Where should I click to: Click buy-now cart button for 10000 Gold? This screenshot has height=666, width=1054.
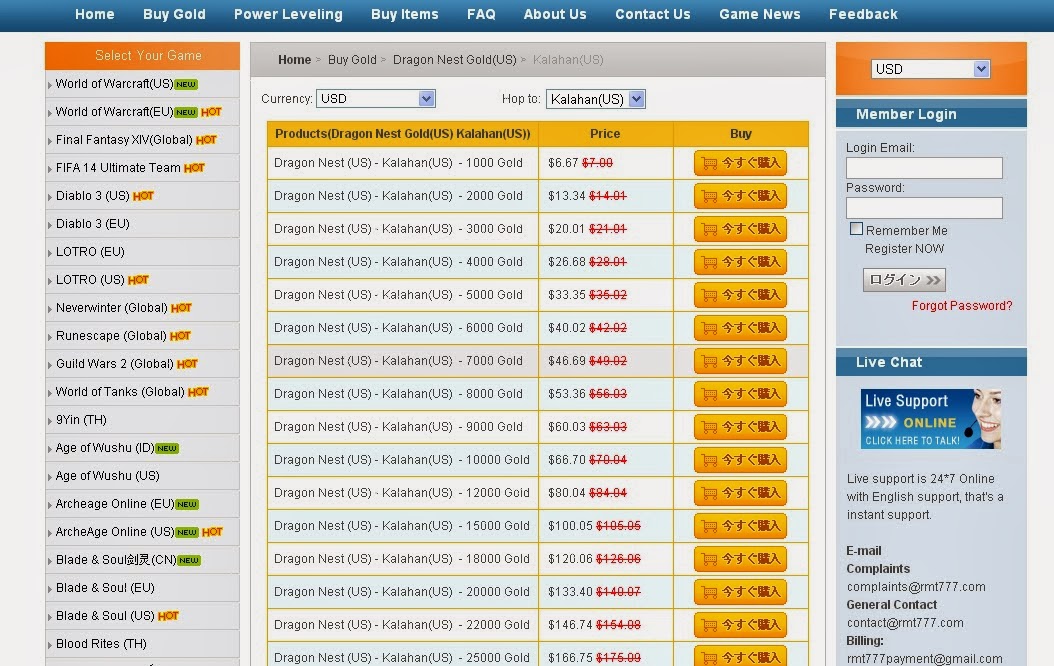(740, 459)
